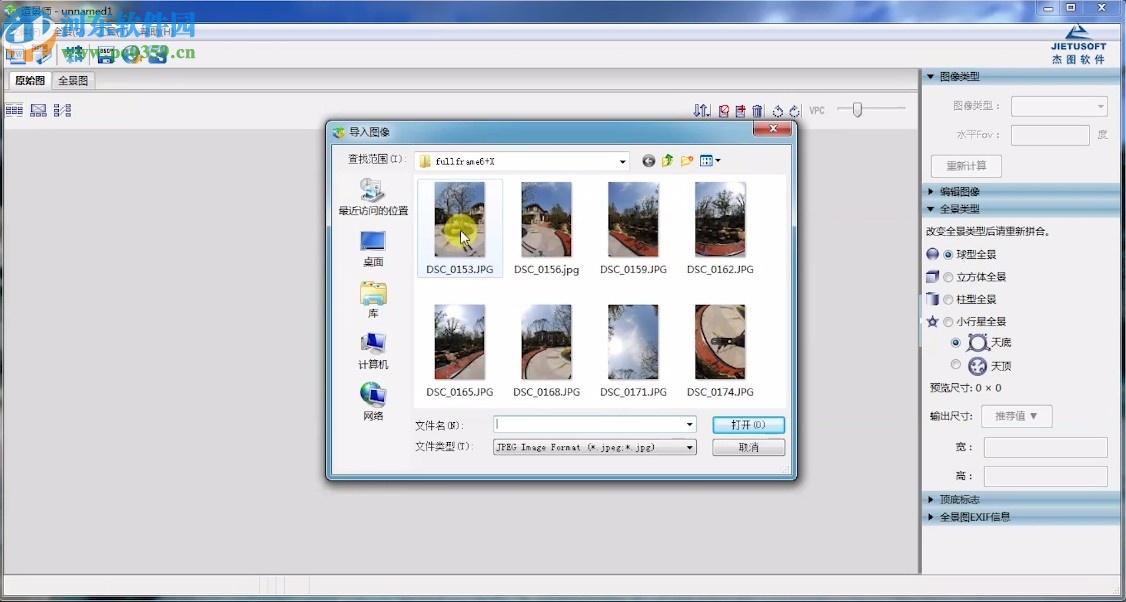Click the trash delete icon
This screenshot has width=1126, height=602.
pos(757,110)
